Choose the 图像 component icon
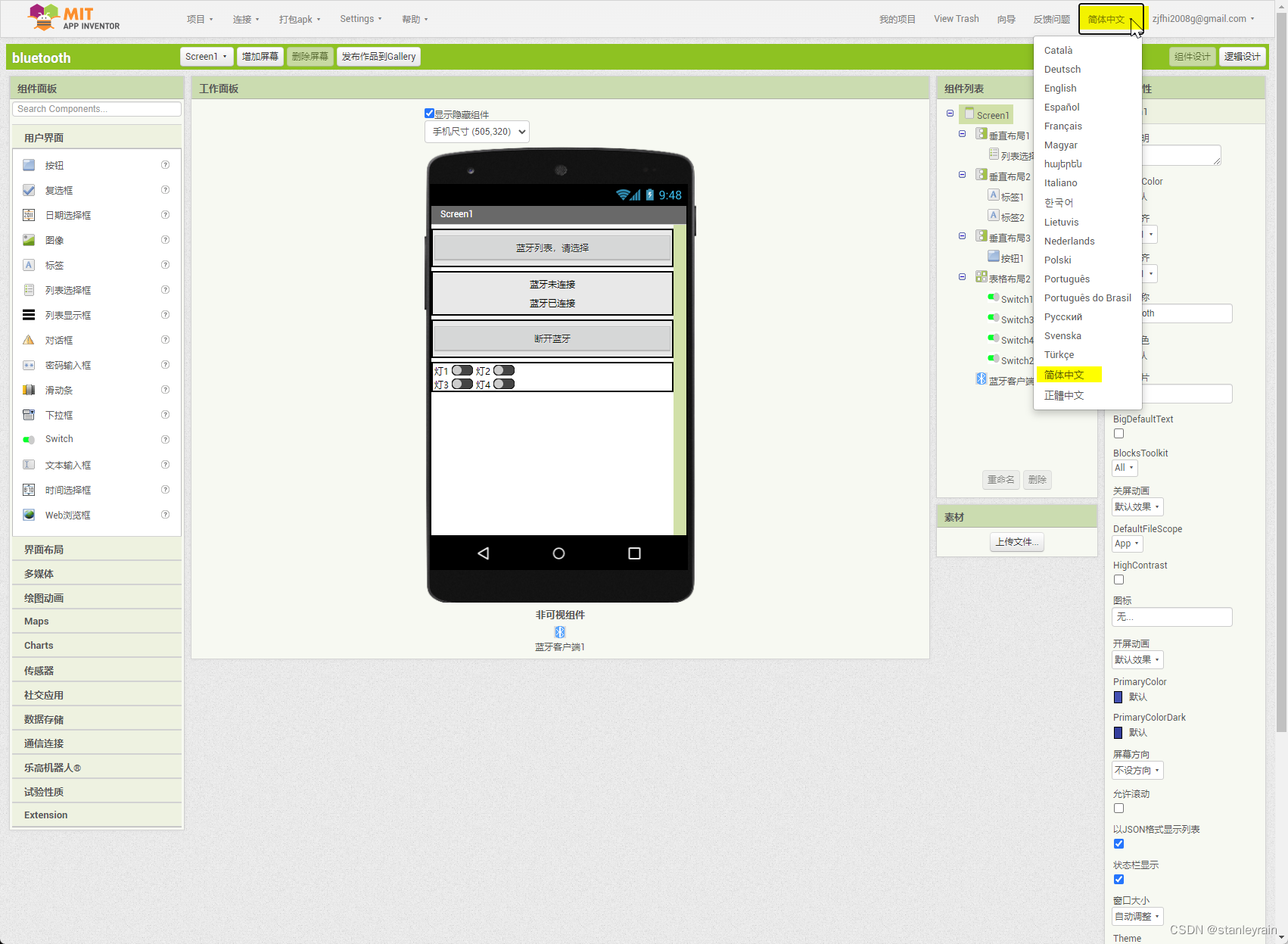This screenshot has height=944, width=1288. coord(29,240)
